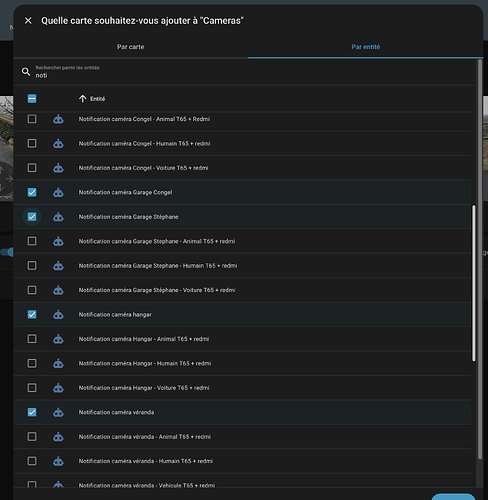Click the search magnifier icon
488x500 pixels.
coord(26,72)
